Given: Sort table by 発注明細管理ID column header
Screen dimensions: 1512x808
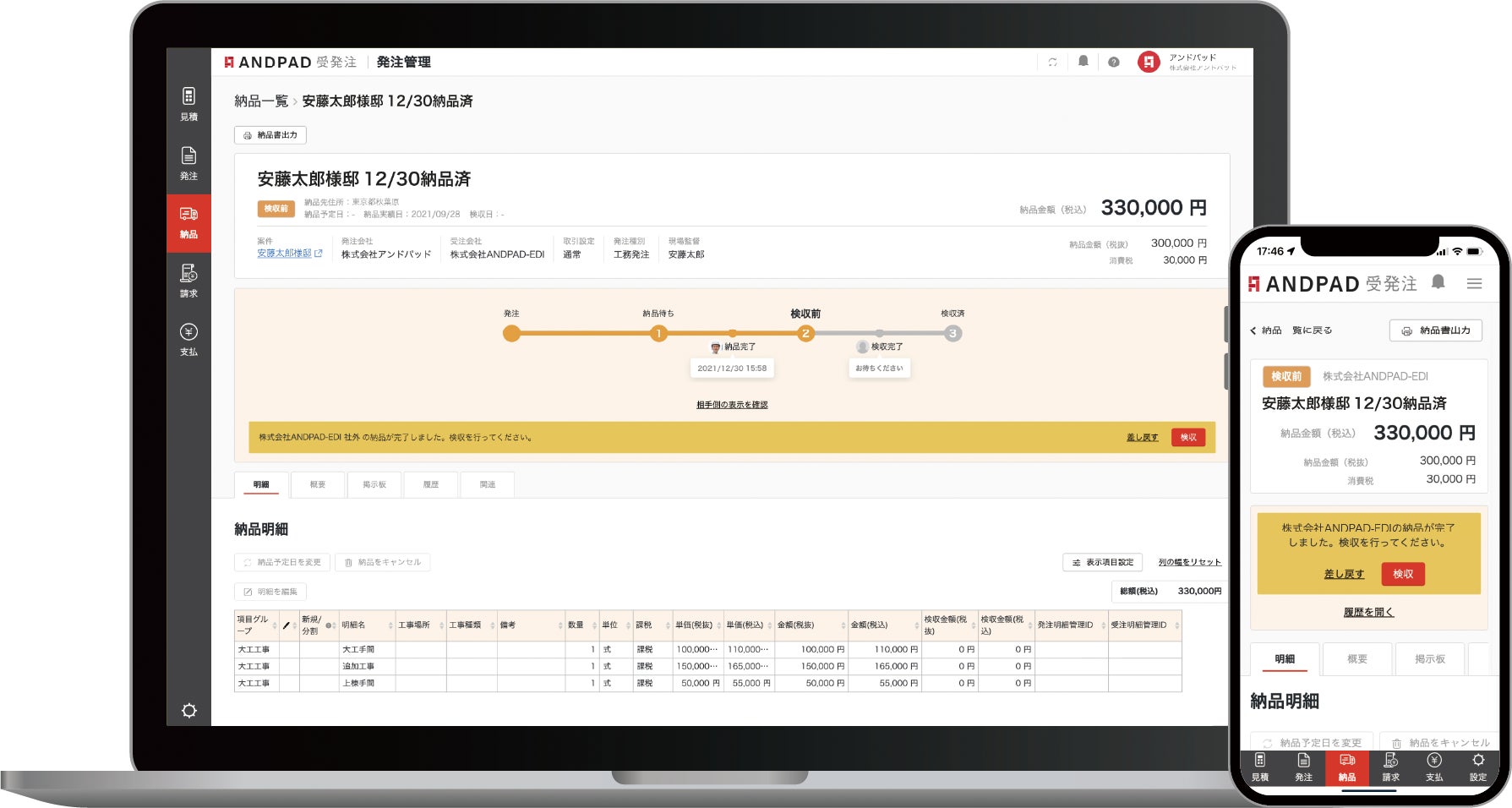Looking at the screenshot, I should tap(1071, 625).
